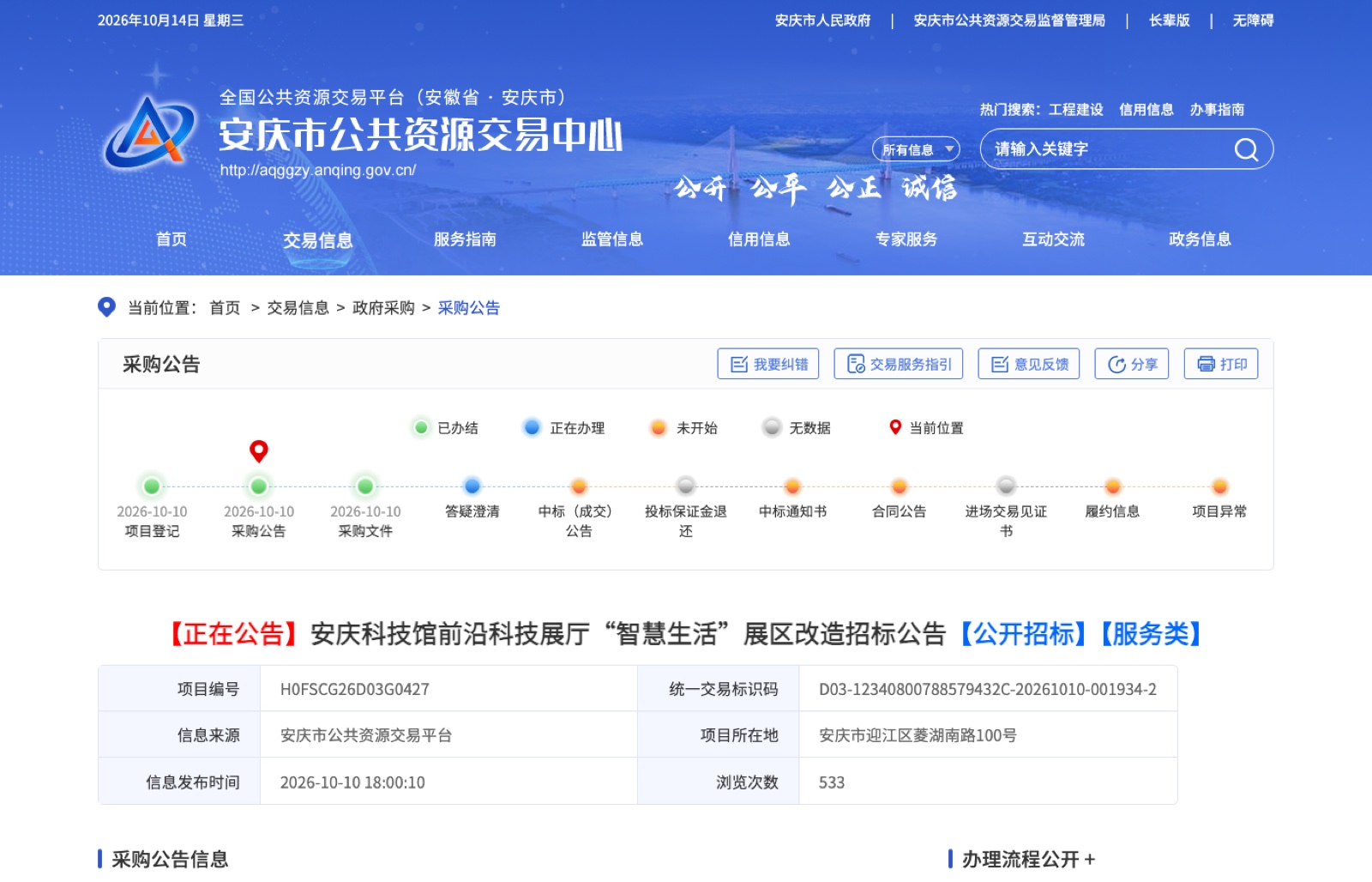Select the 履约信息 timeline node

click(1113, 486)
